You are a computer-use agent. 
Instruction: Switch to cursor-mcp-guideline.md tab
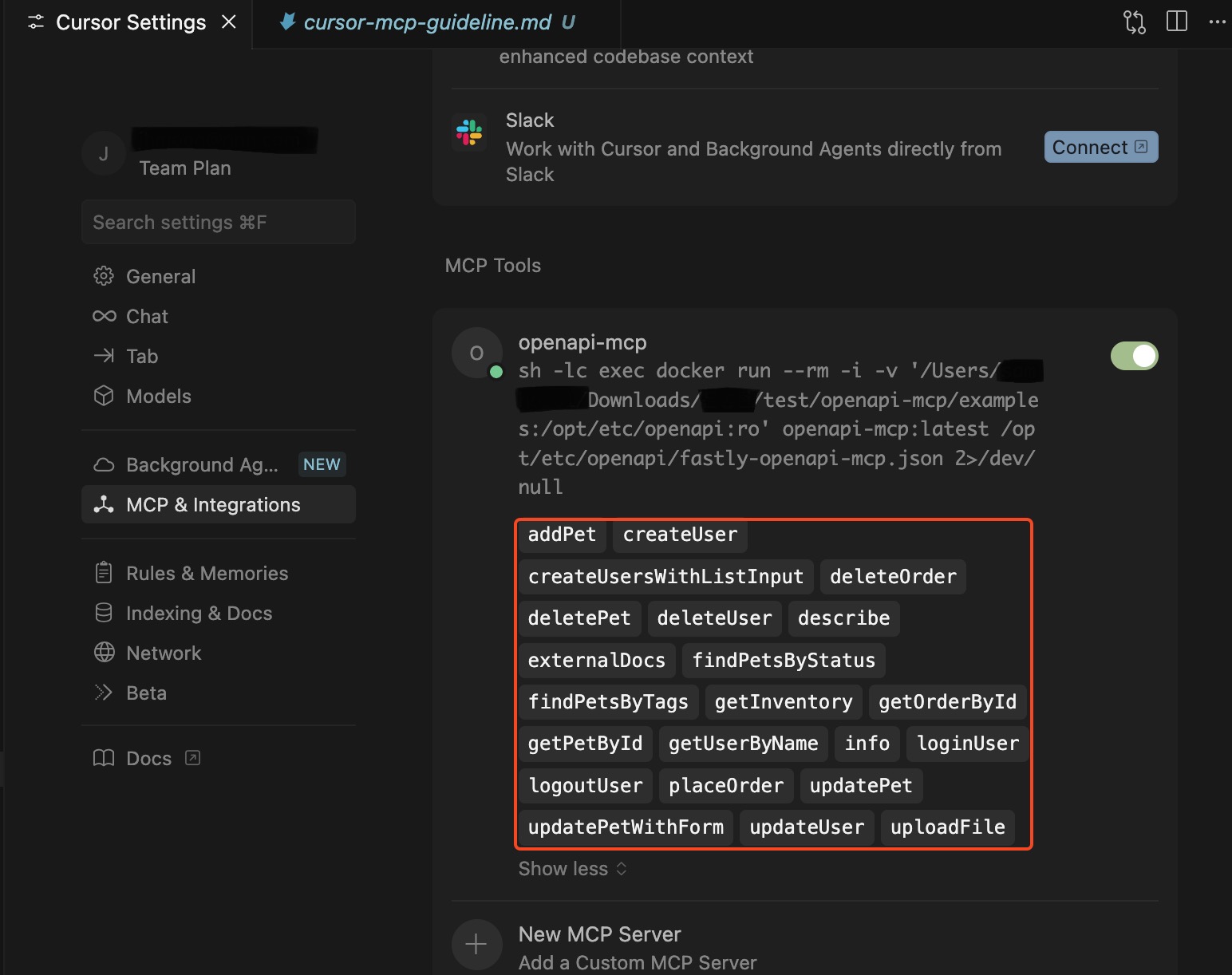click(x=436, y=22)
